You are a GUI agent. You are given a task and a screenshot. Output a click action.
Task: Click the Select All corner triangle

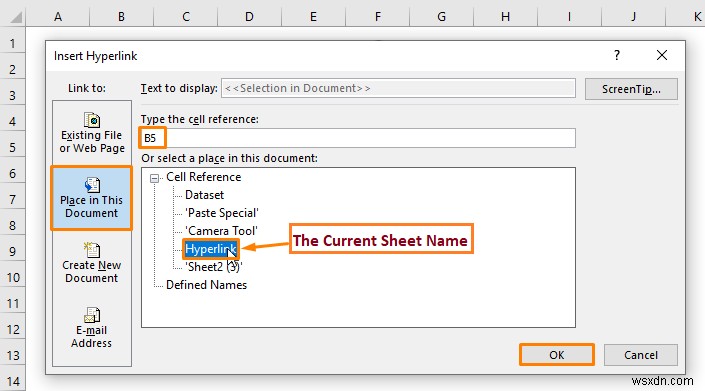tap(16, 18)
